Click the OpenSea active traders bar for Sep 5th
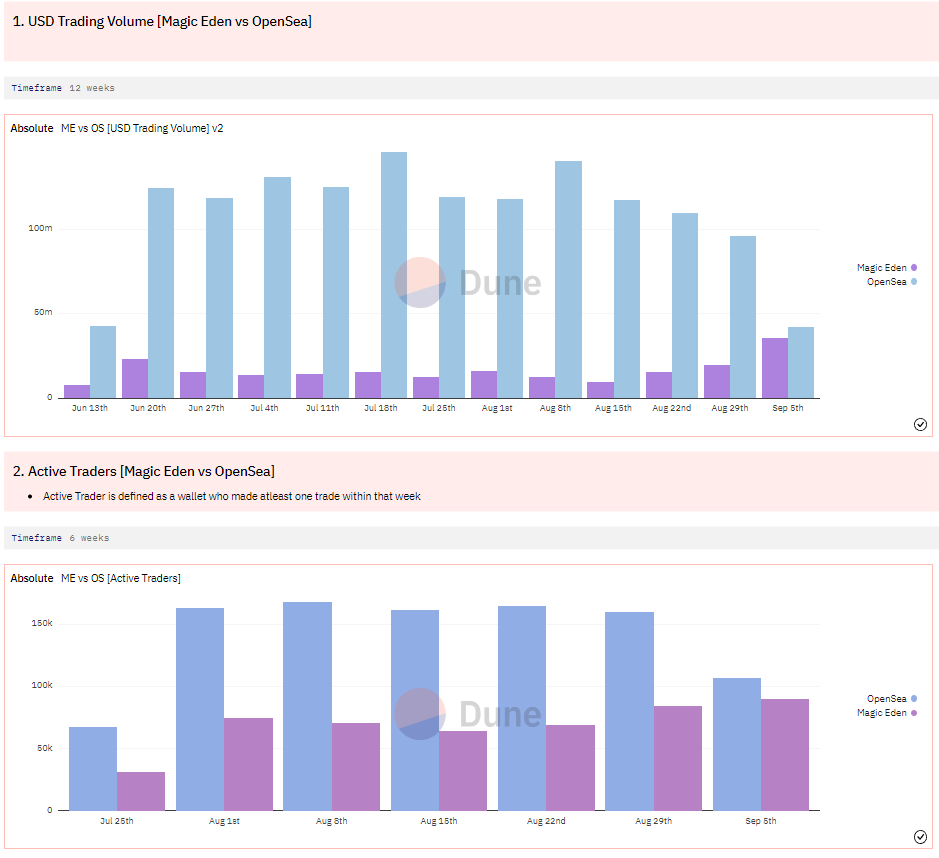This screenshot has height=858, width=939. [x=737, y=744]
